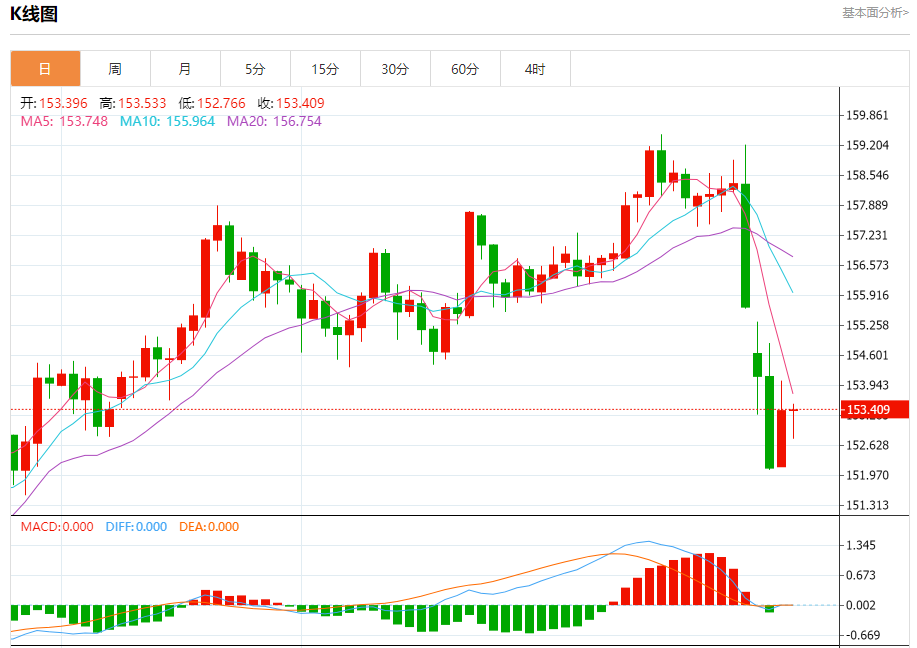Click the red 153.409 current price tag

tap(875, 409)
